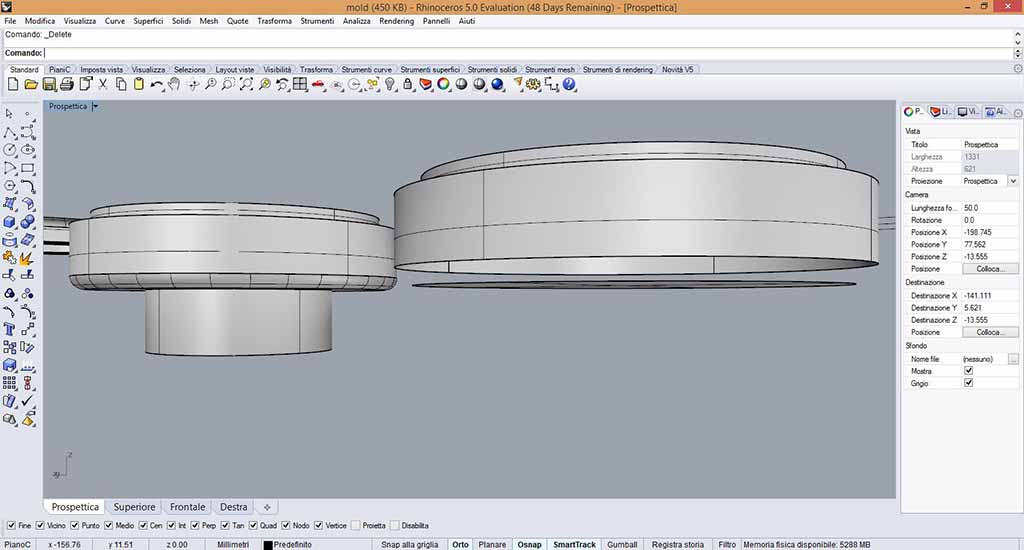Image resolution: width=1024 pixels, height=550 pixels.
Task: Click the Colloca button under Destinazione
Action: (x=989, y=332)
